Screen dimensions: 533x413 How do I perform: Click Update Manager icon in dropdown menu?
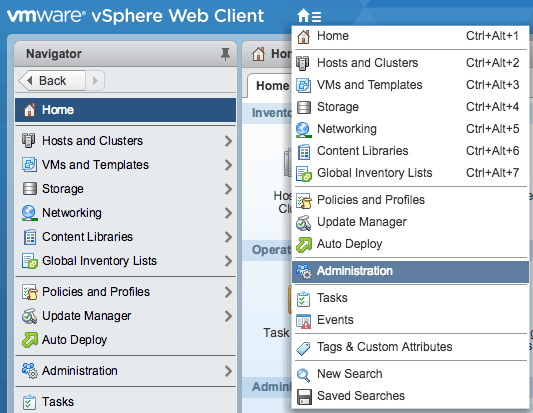click(x=303, y=222)
